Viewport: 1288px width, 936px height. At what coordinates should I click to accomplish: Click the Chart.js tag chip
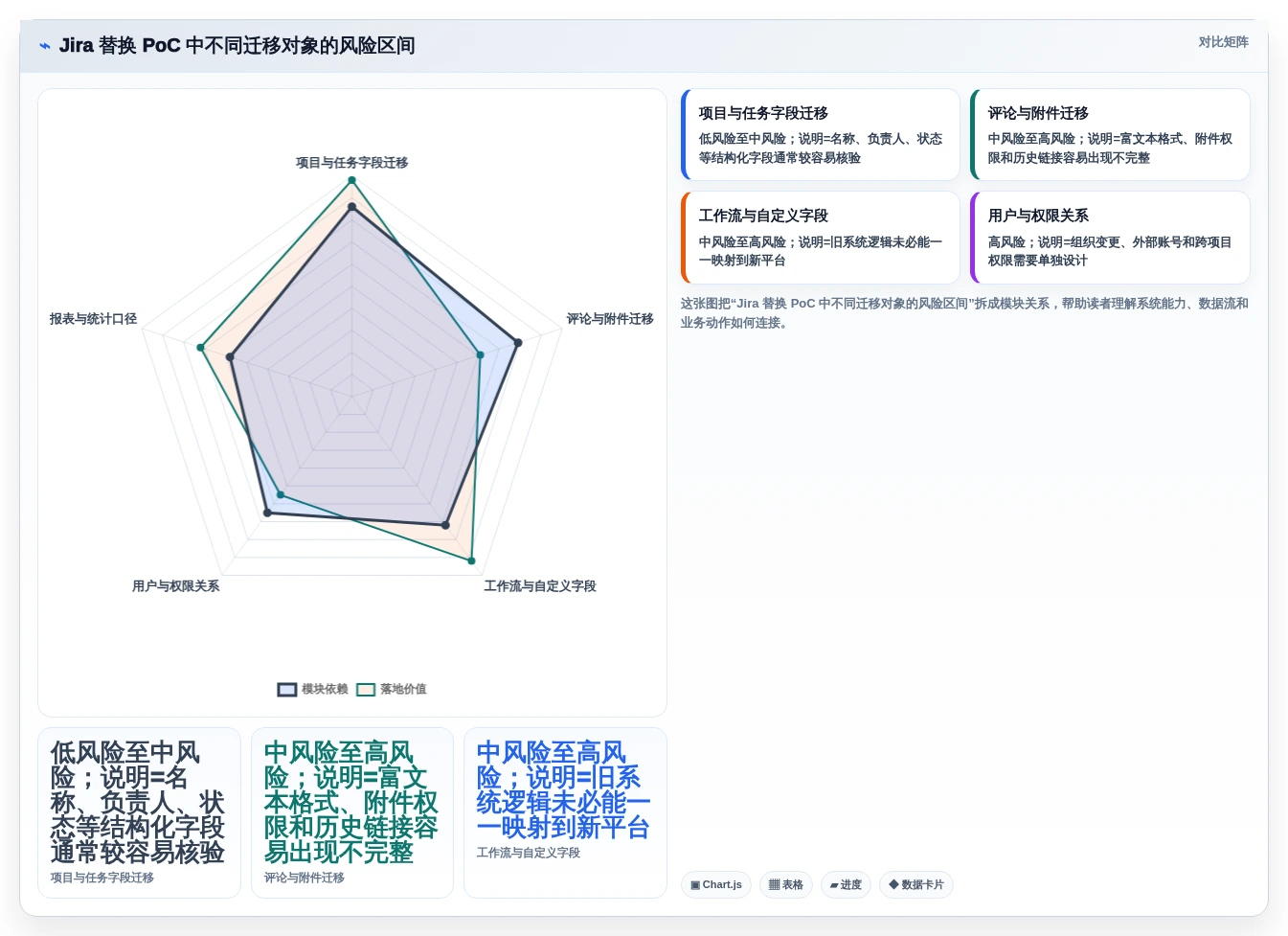point(716,885)
